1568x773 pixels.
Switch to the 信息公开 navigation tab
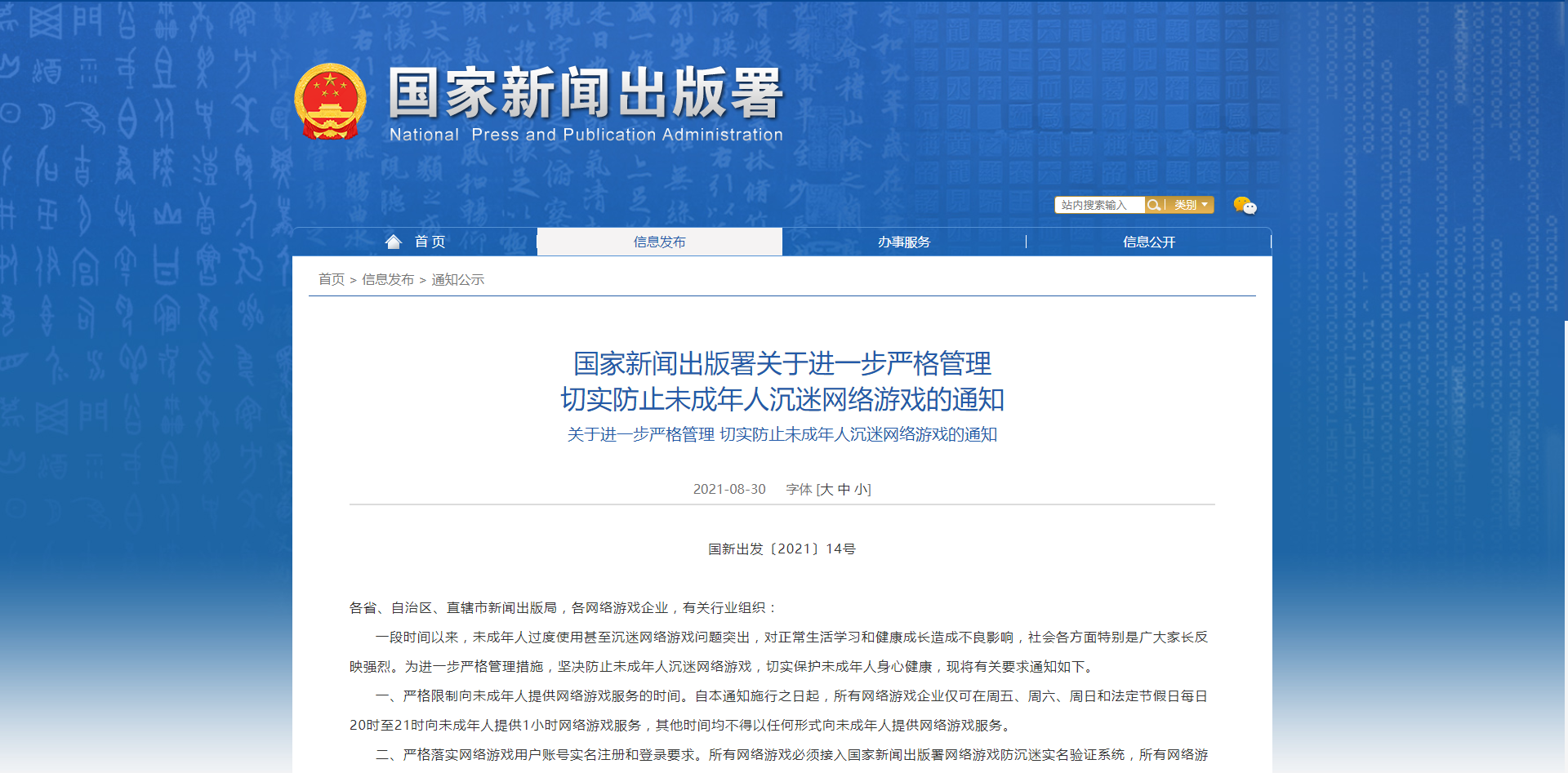click(x=1148, y=242)
